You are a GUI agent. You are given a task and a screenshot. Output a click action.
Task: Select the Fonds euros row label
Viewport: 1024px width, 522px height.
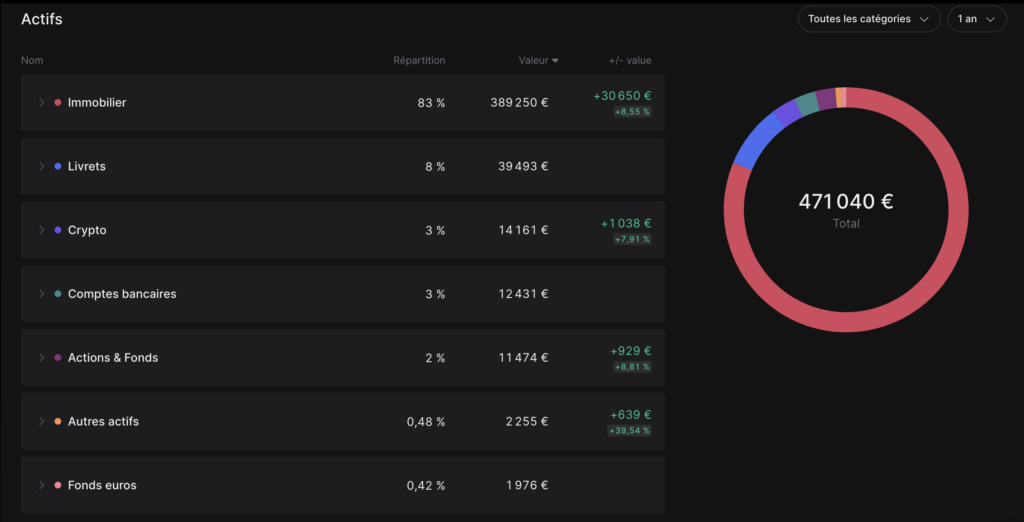(x=102, y=485)
